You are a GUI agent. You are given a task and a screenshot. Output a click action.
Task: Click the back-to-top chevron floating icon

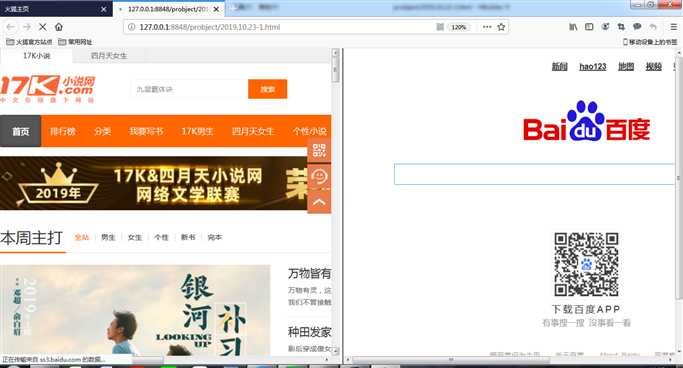pos(319,202)
